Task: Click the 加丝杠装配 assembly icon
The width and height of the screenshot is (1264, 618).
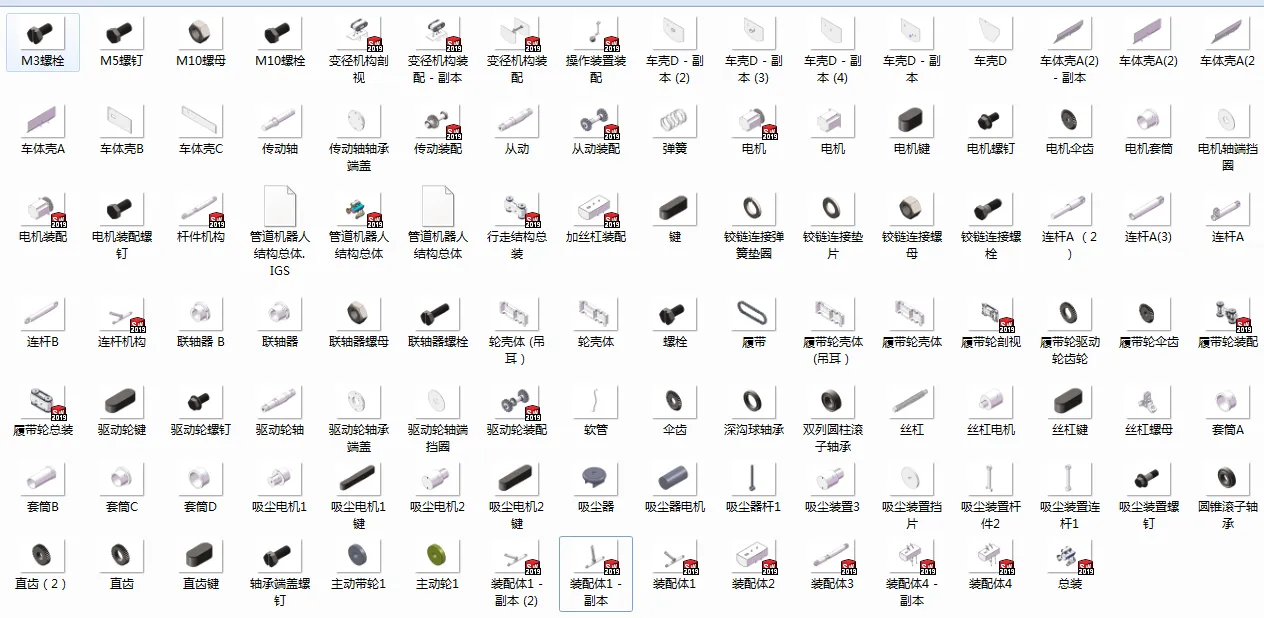Action: (x=596, y=210)
